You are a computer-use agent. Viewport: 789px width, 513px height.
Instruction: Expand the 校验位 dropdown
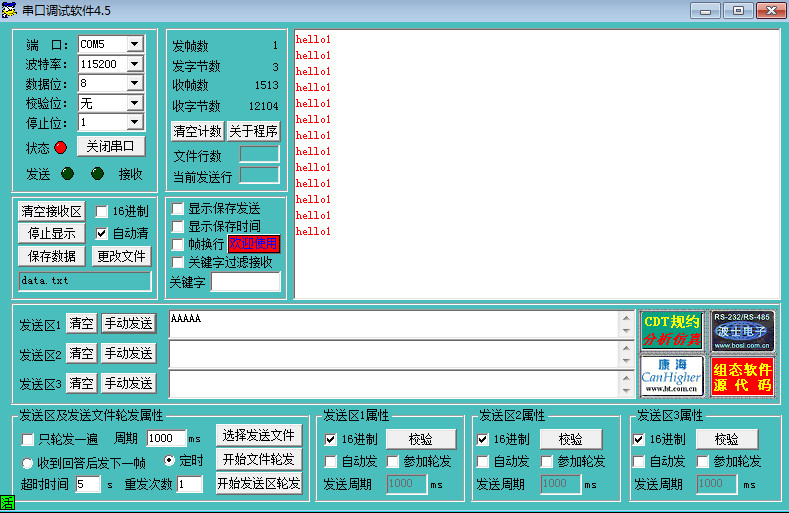[134, 103]
